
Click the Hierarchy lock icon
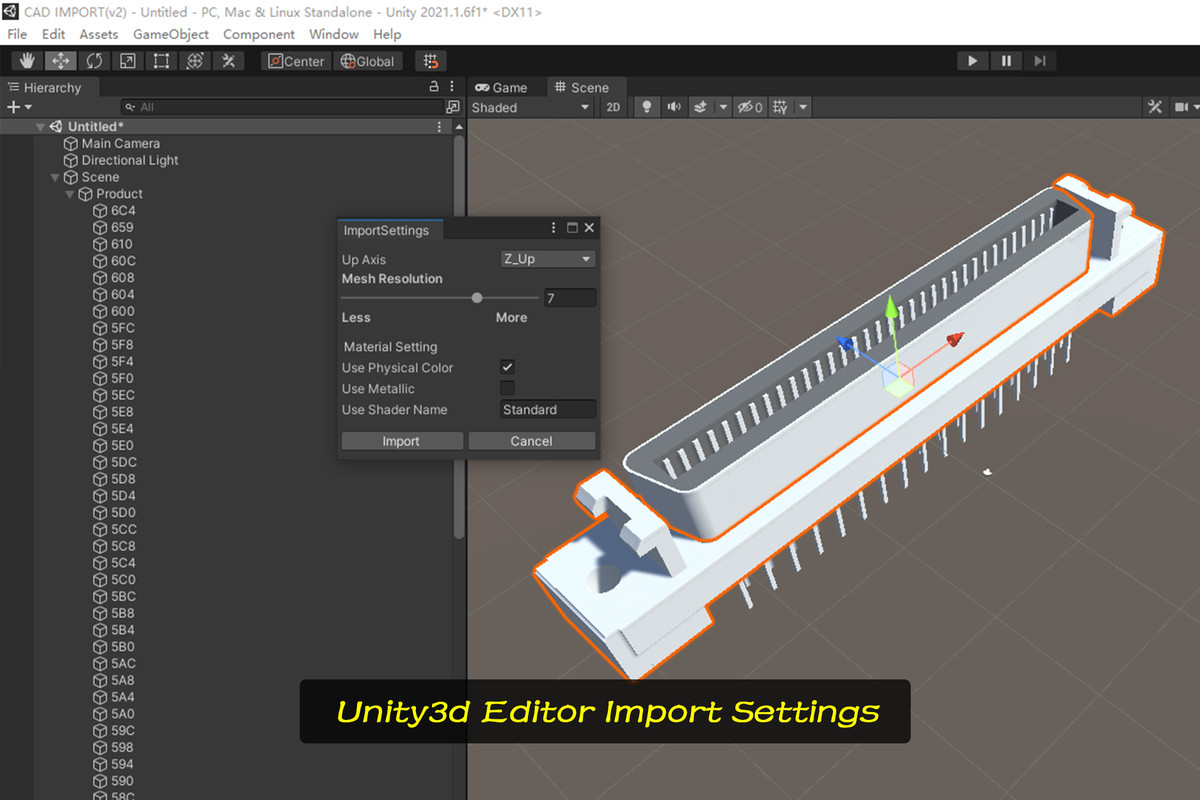point(434,87)
